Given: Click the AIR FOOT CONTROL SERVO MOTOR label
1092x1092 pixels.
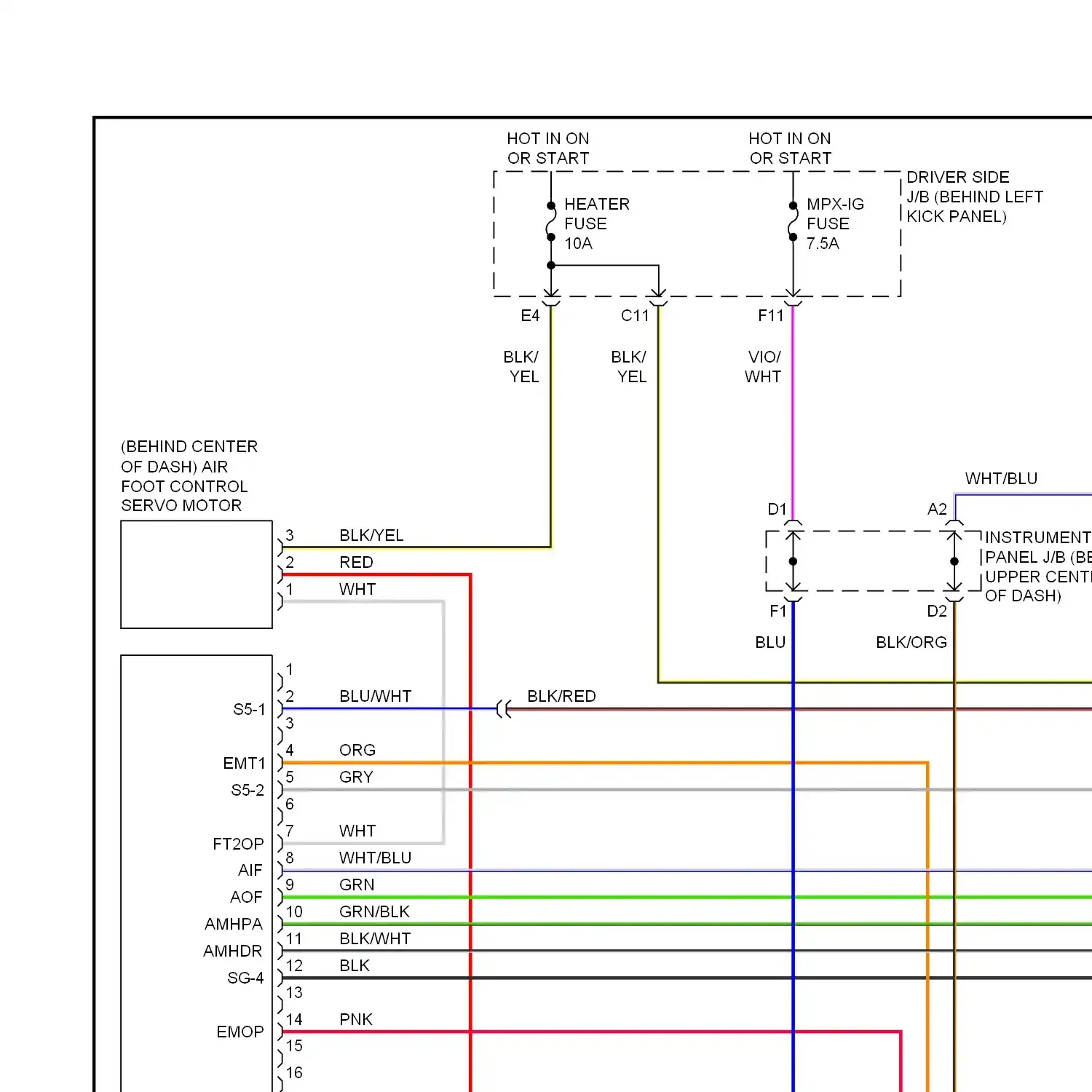Looking at the screenshot, I should point(189,476).
